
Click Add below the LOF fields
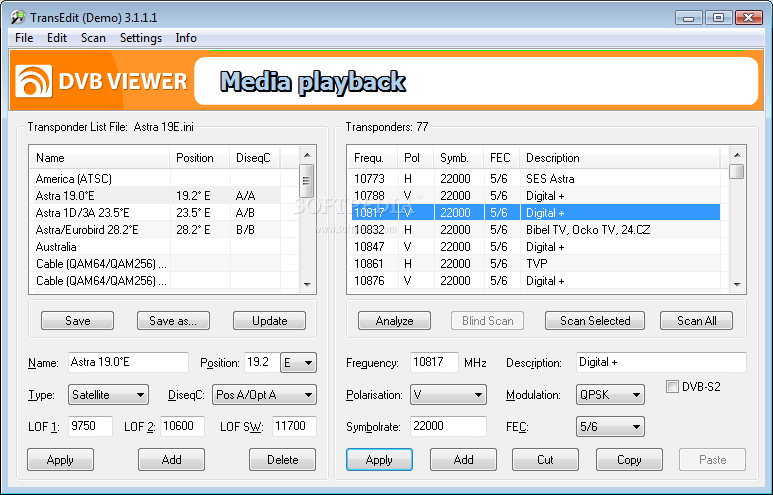tap(171, 460)
